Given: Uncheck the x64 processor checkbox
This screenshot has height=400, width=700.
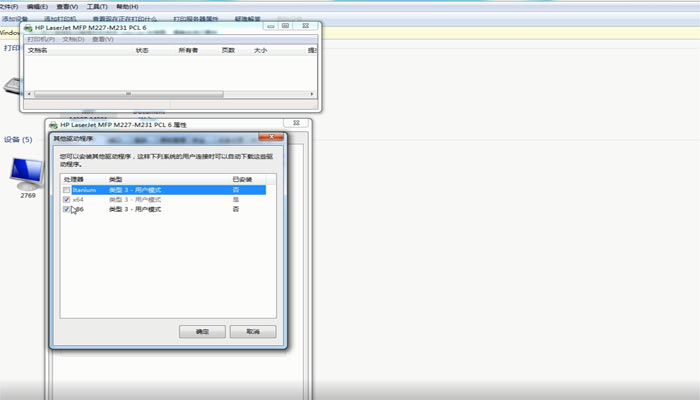Looking at the screenshot, I should [x=67, y=200].
